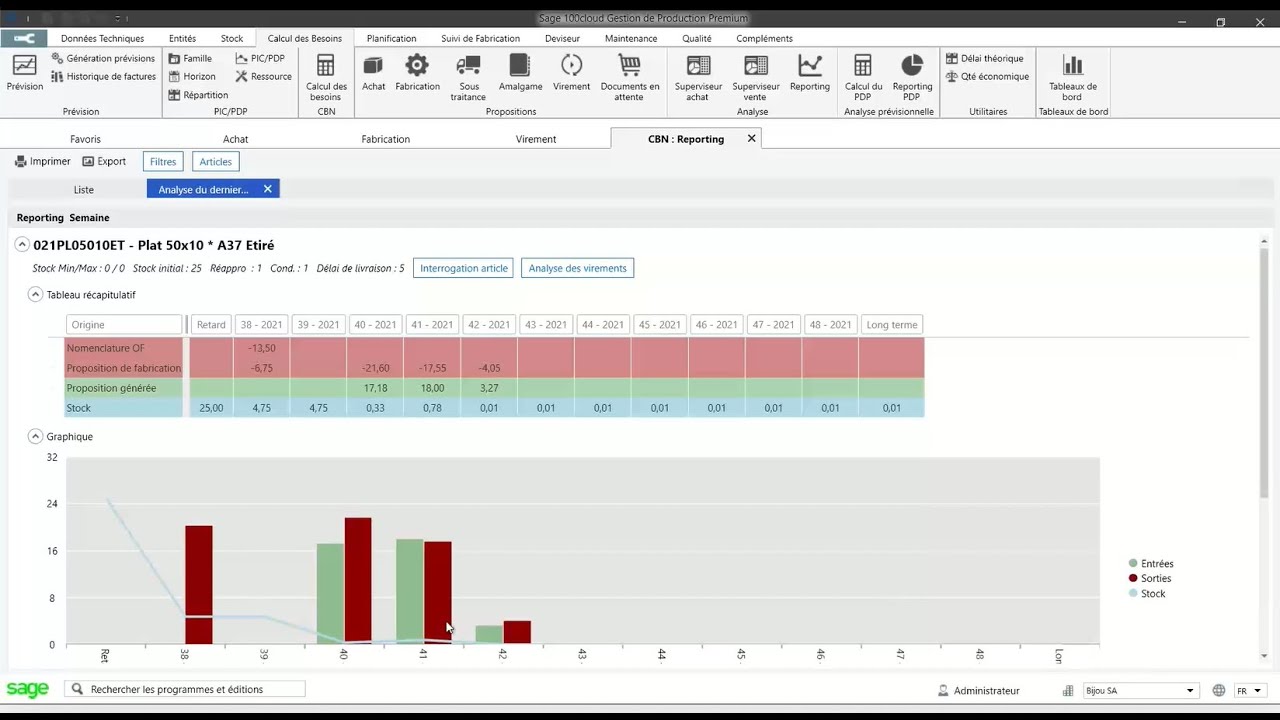The height and width of the screenshot is (720, 1280).
Task: Open Compléments ribbon tab
Action: [x=764, y=38]
